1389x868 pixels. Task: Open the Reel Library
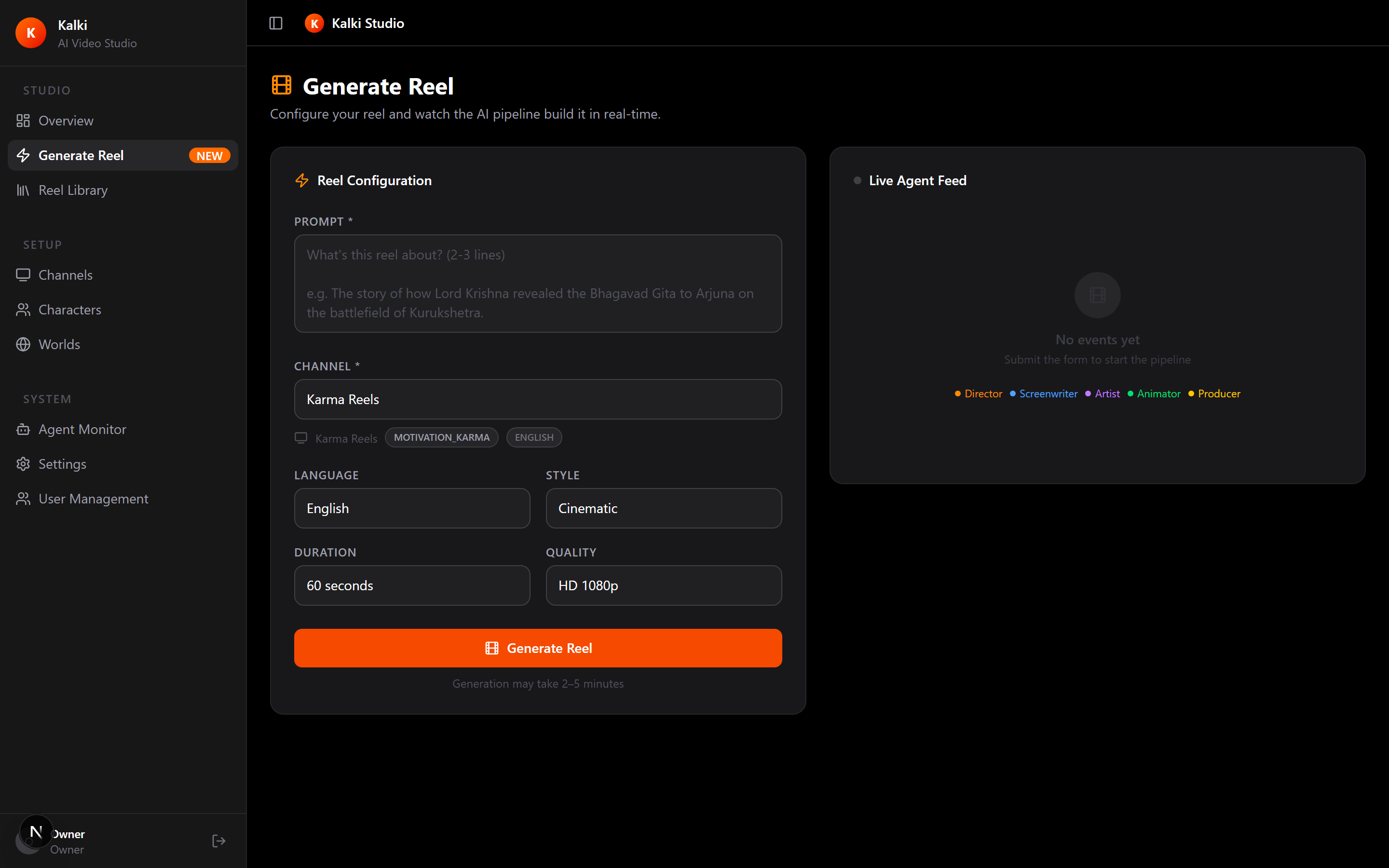coord(123,190)
